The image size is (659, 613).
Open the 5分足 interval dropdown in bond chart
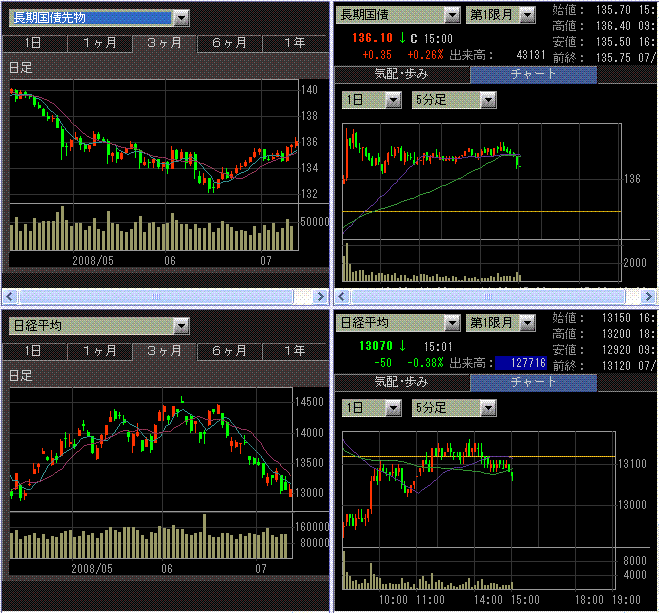tap(488, 100)
